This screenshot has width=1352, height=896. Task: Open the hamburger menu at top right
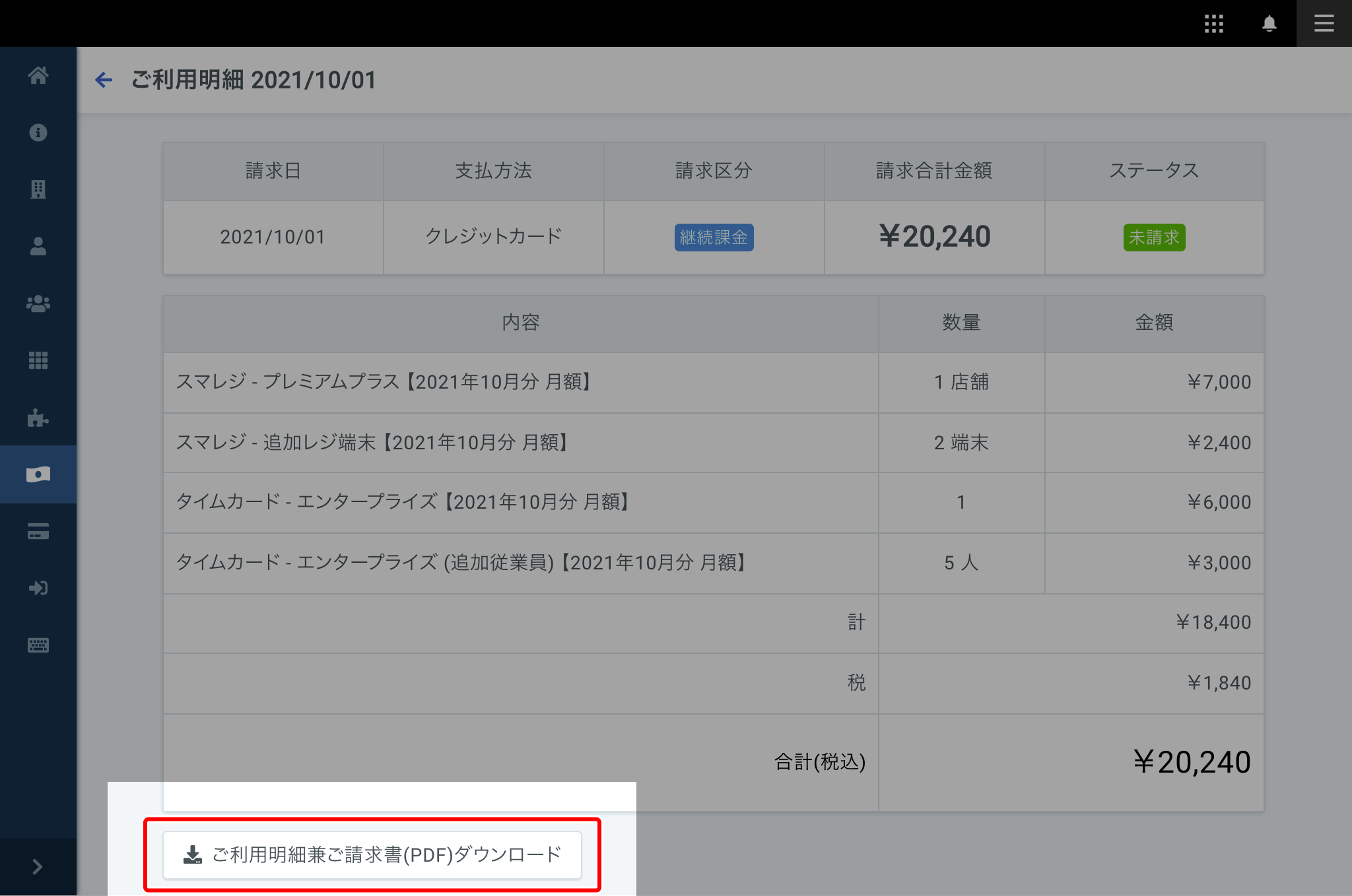[x=1324, y=24]
